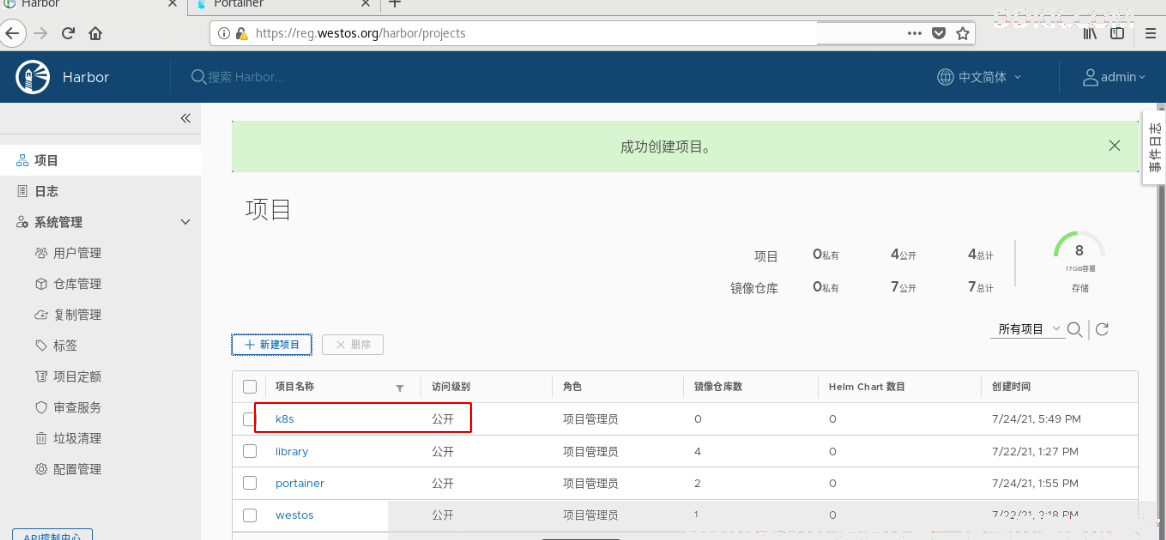1166x540 pixels.
Task: Dismiss the success notification banner
Action: click(x=1114, y=146)
